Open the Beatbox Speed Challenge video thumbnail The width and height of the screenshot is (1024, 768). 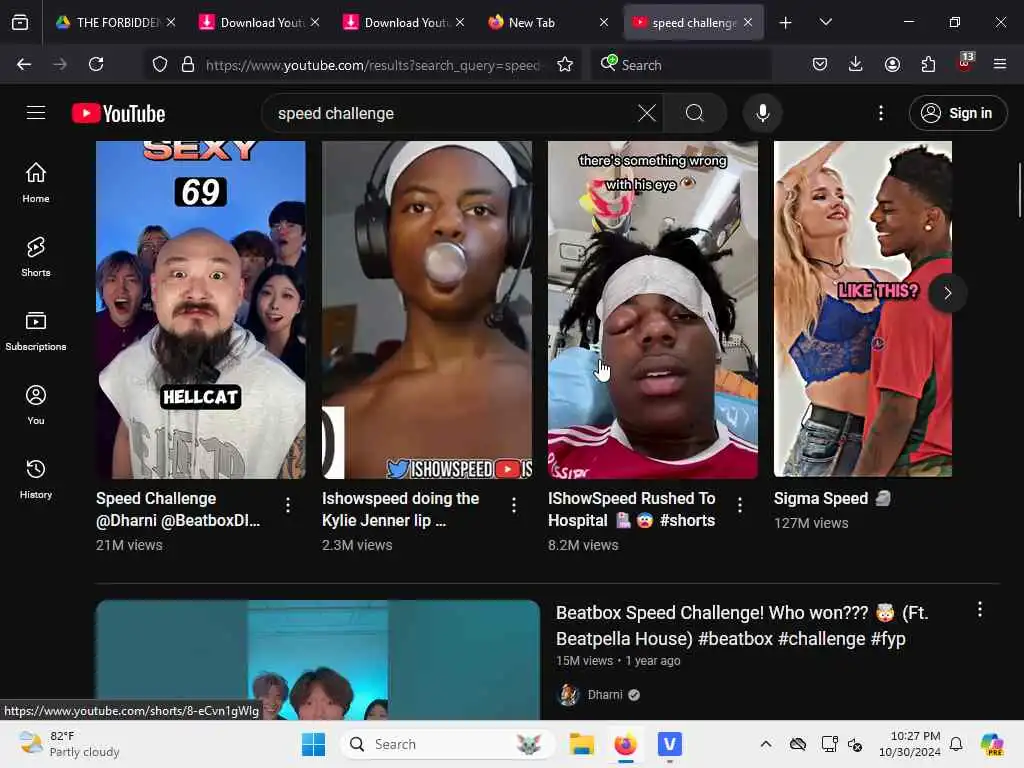(318, 660)
